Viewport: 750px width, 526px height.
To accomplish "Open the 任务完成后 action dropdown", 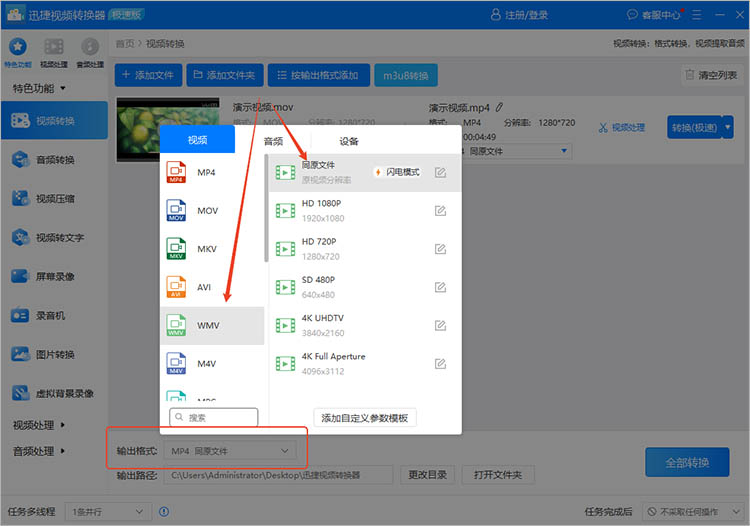I will tap(693, 512).
